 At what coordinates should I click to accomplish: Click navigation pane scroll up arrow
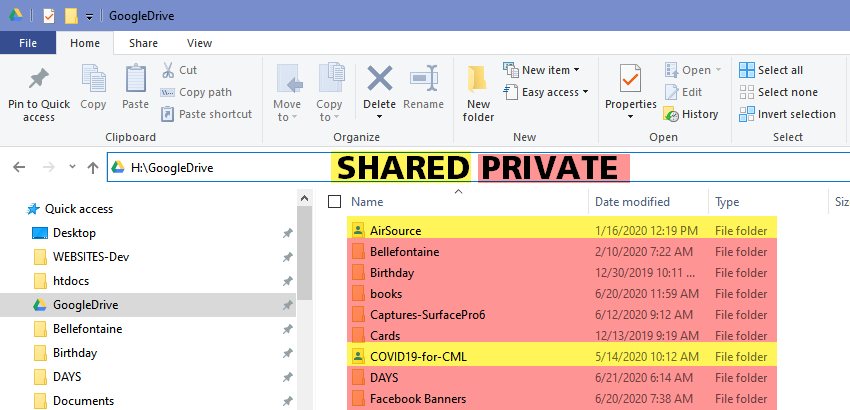click(x=304, y=198)
